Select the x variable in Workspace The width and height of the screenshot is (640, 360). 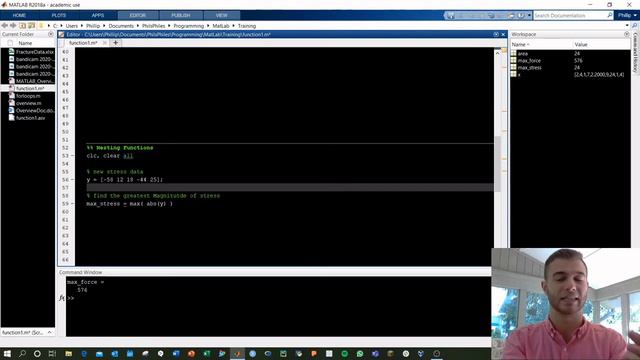pyautogui.click(x=519, y=75)
